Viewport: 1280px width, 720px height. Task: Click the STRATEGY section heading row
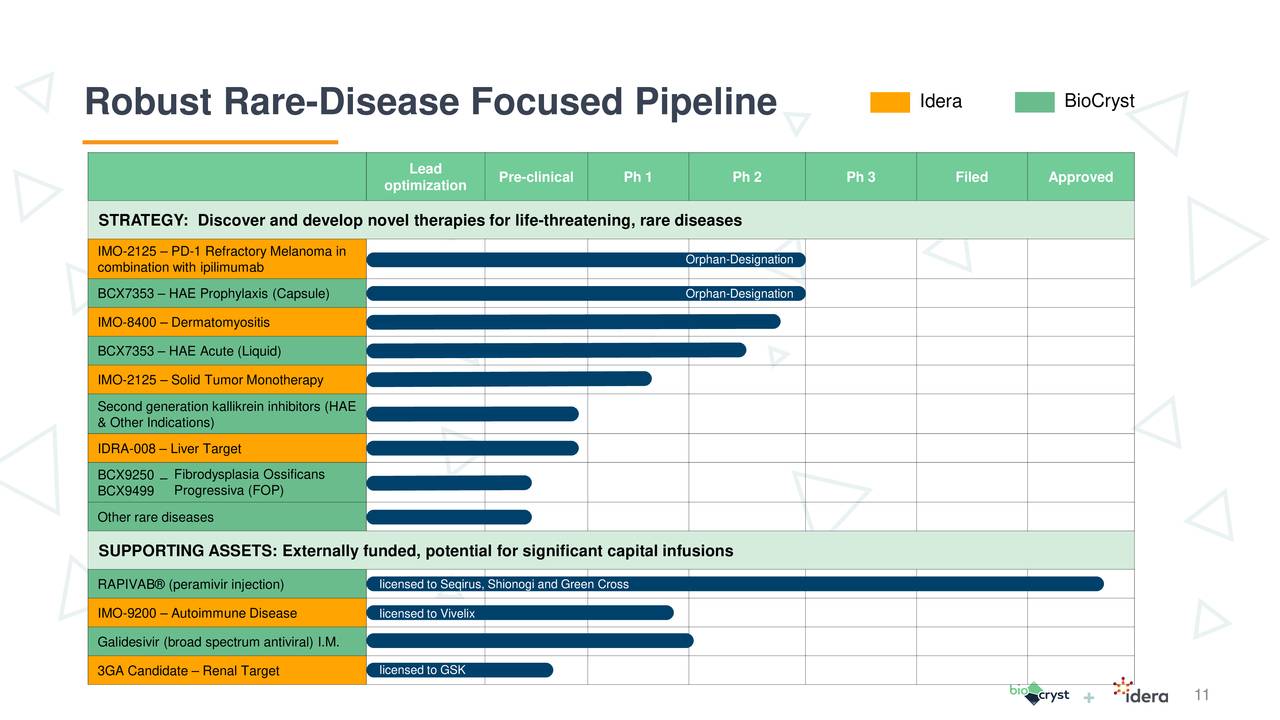click(611, 220)
